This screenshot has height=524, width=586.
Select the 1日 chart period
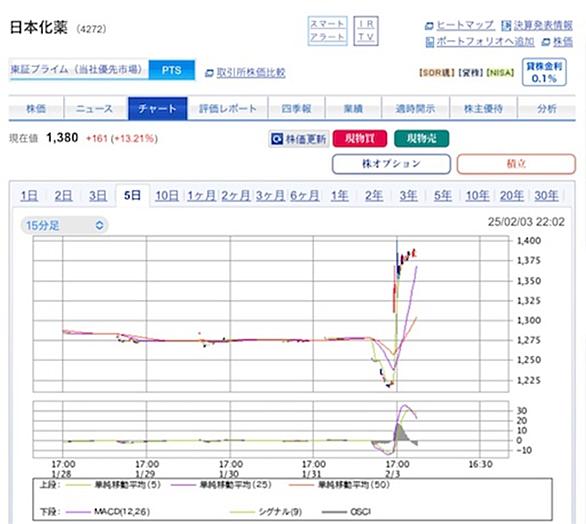point(29,195)
